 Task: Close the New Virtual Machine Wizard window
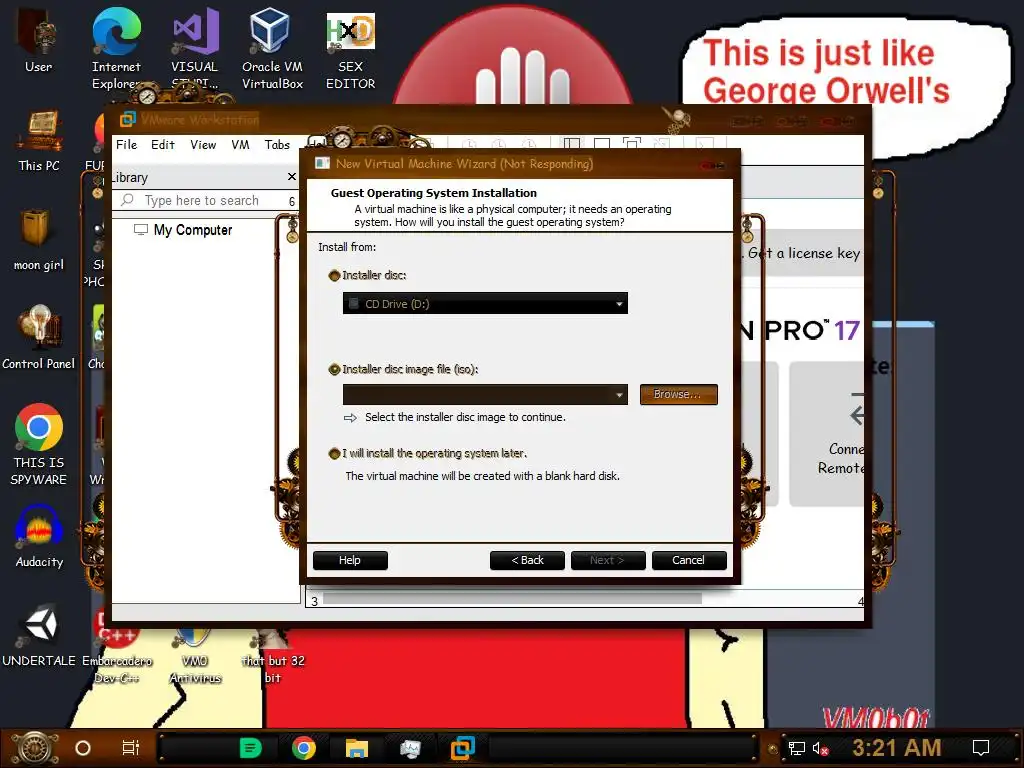[x=713, y=165]
